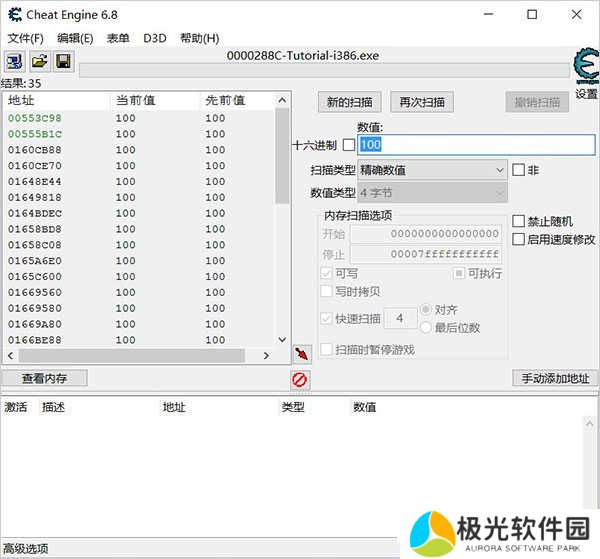The height and width of the screenshot is (559, 600).
Task: Open the 编辑(E) menu
Action: (x=75, y=38)
